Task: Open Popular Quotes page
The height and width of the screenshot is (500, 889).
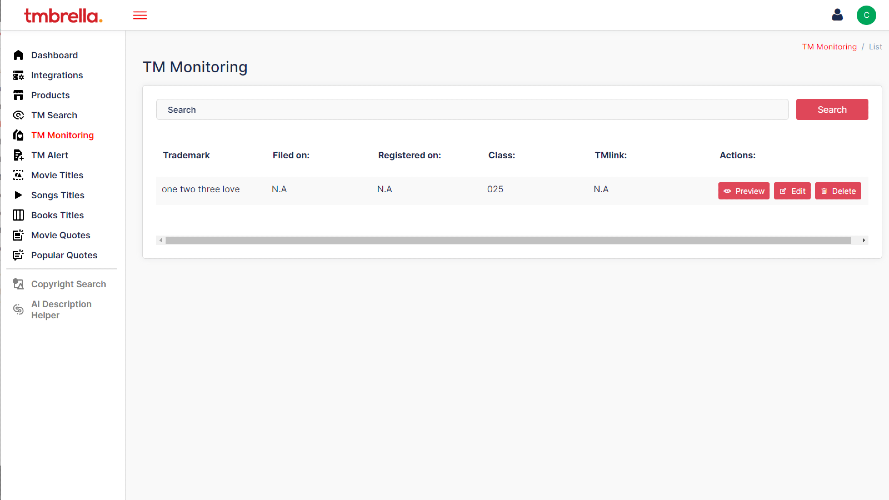Action: click(64, 255)
